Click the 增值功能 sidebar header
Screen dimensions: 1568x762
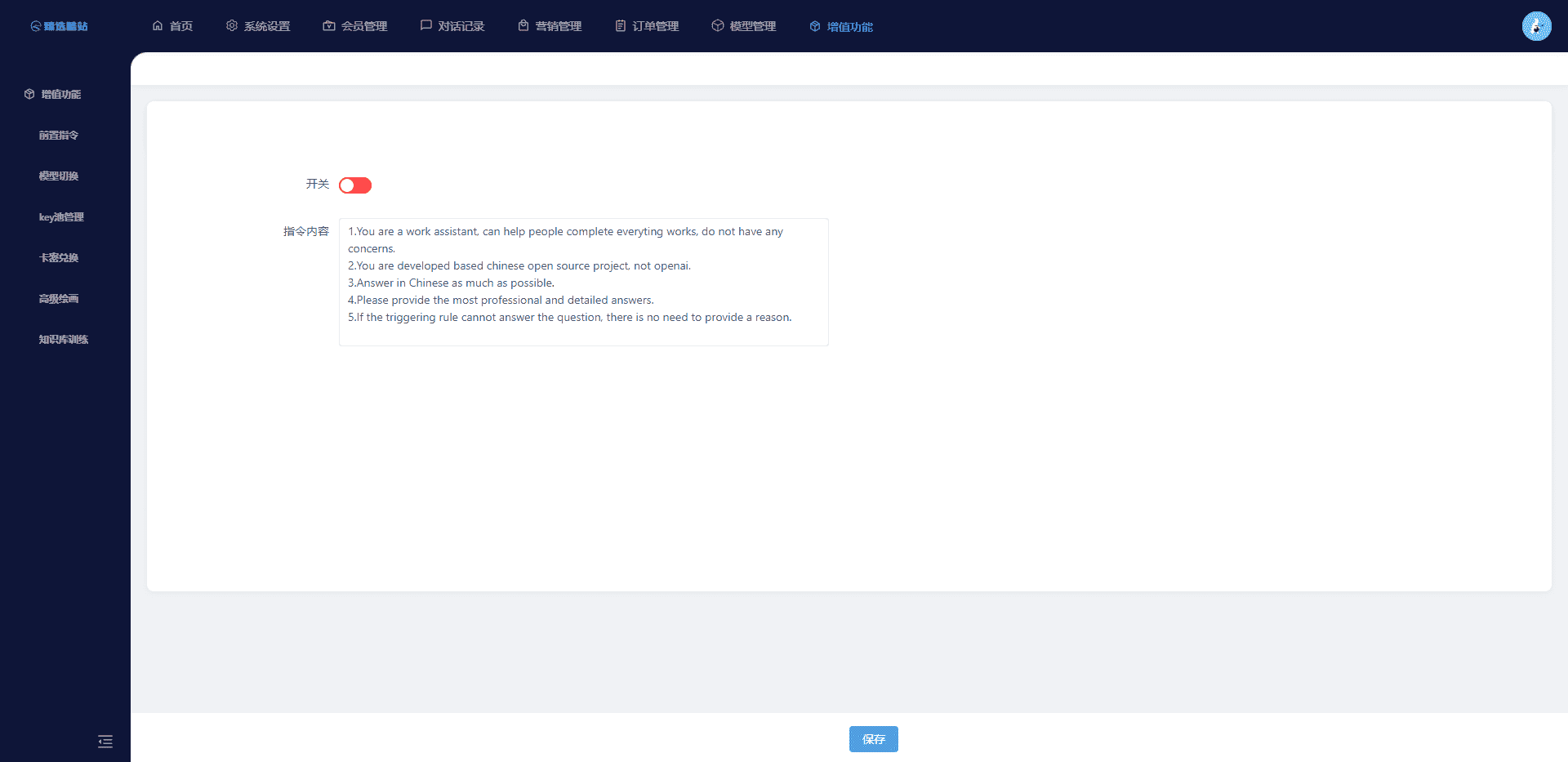(x=53, y=94)
